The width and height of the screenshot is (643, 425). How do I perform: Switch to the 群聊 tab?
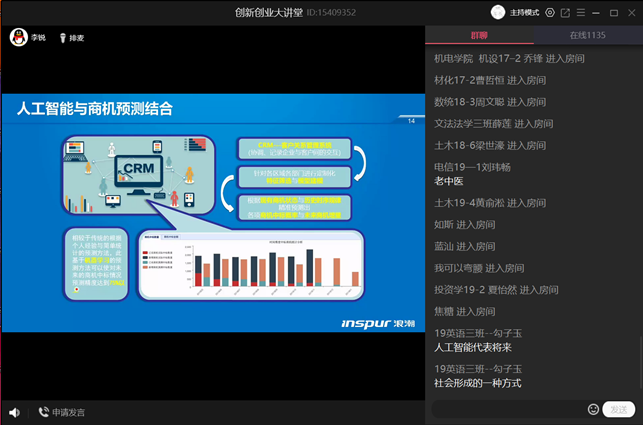(x=479, y=36)
